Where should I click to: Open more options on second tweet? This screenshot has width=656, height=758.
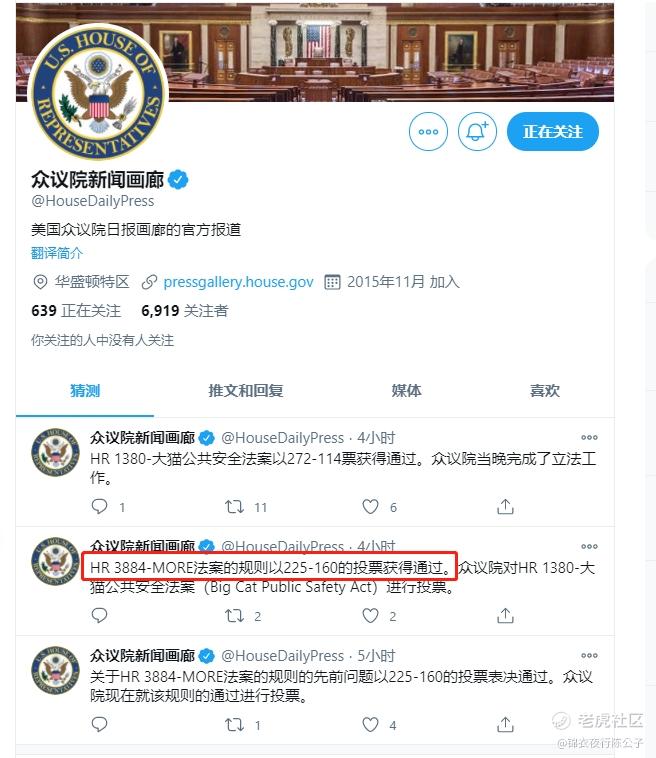589,546
